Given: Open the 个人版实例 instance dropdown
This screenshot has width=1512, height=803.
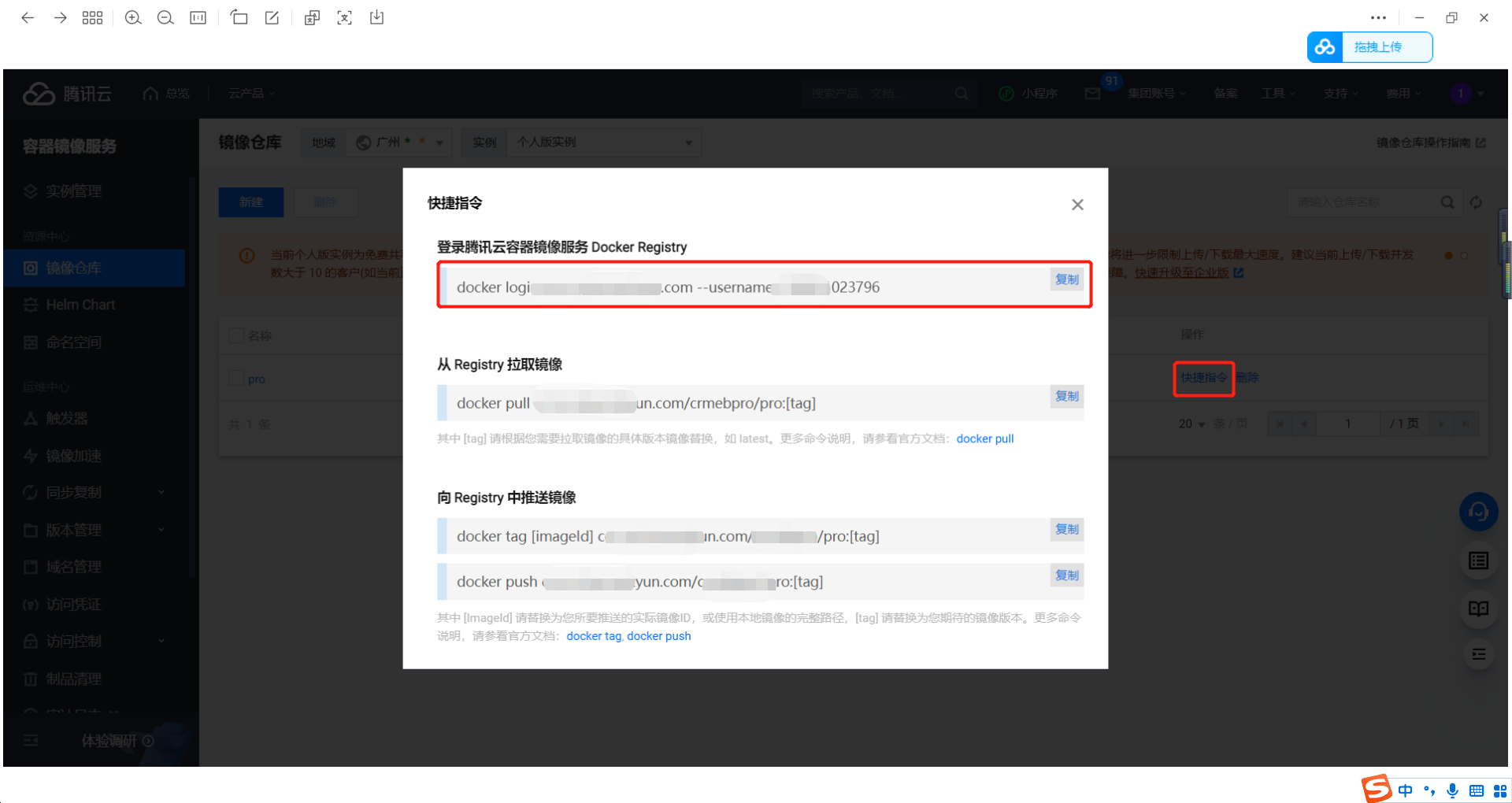Looking at the screenshot, I should [605, 142].
